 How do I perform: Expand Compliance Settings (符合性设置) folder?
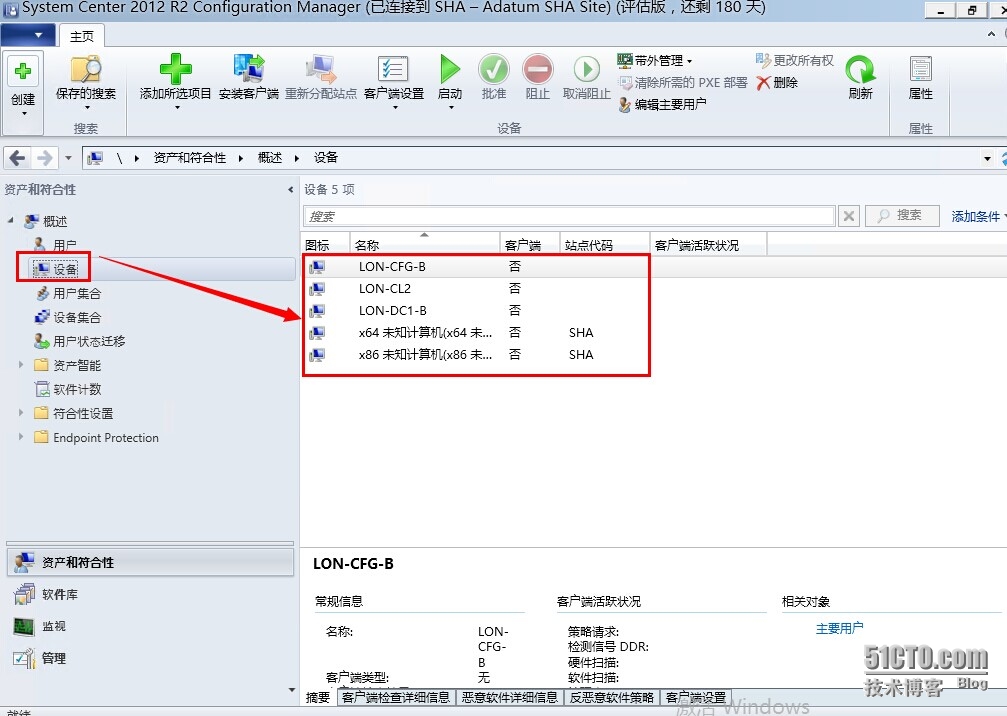pyautogui.click(x=21, y=413)
